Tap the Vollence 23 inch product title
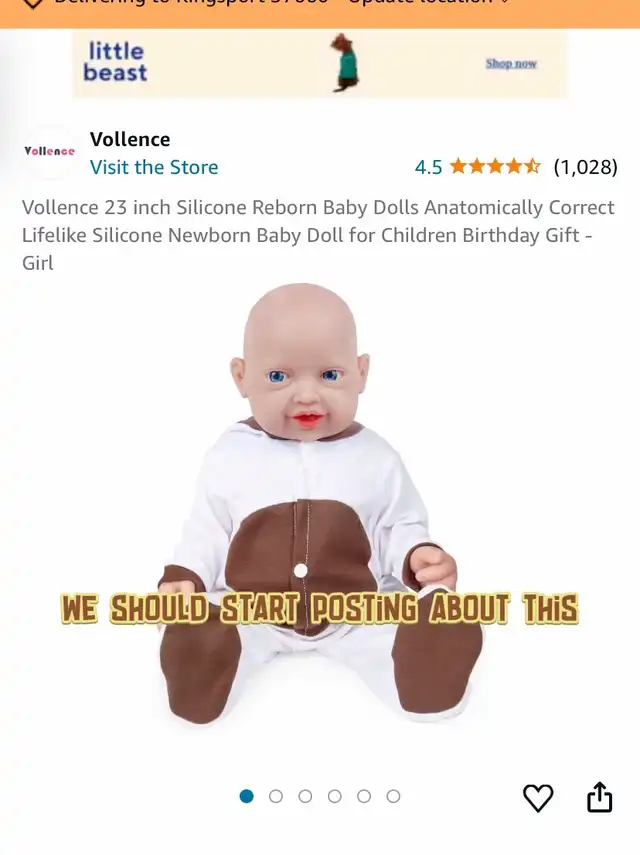Viewport: 640px width, 855px height. [318, 235]
